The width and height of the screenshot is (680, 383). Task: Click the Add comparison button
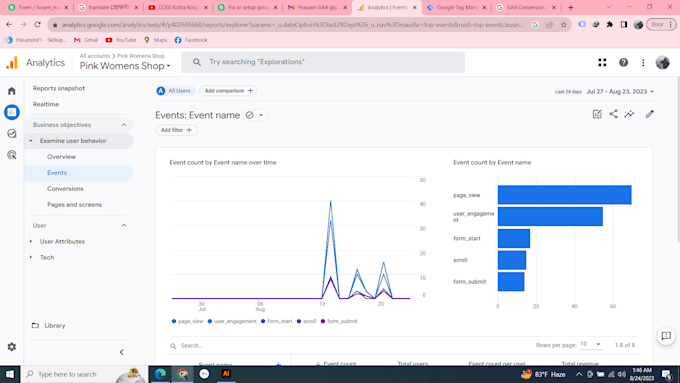(228, 91)
